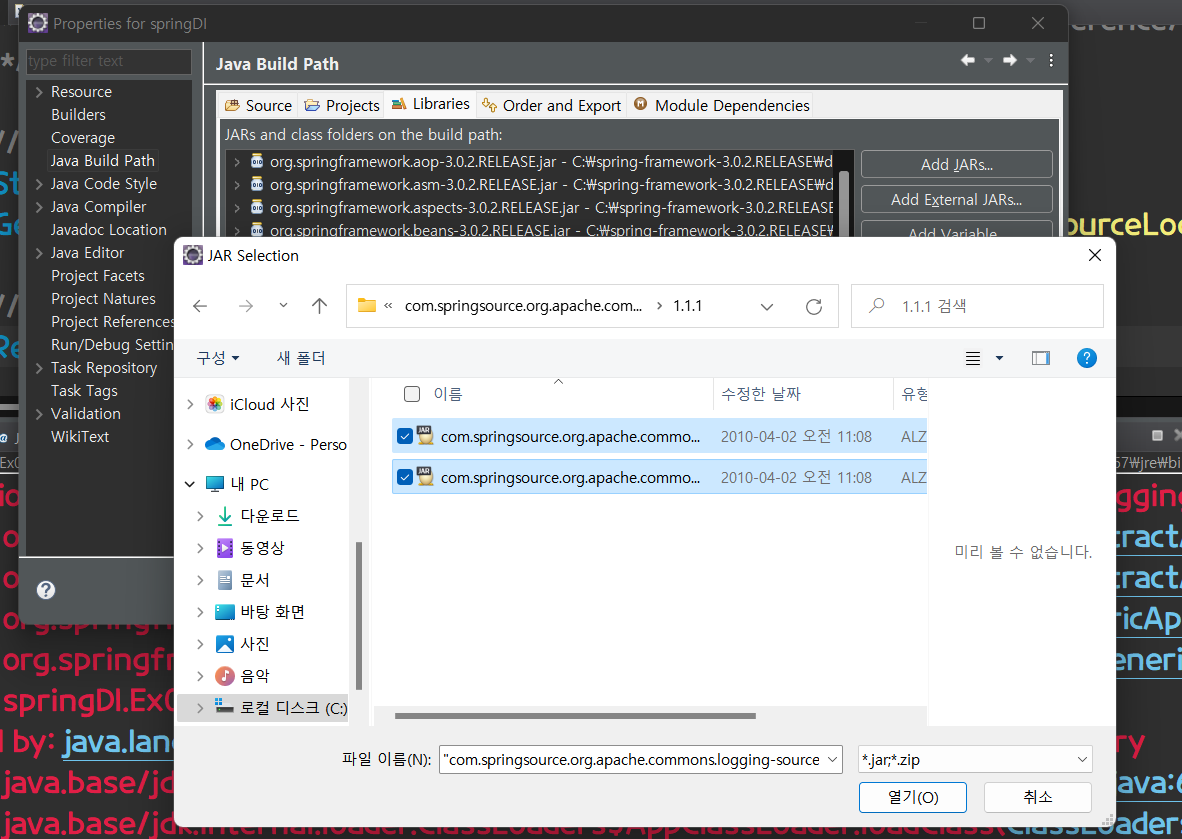Open recent locations dropdown arrow
Viewport: 1182px width, 839px height.
283,305
